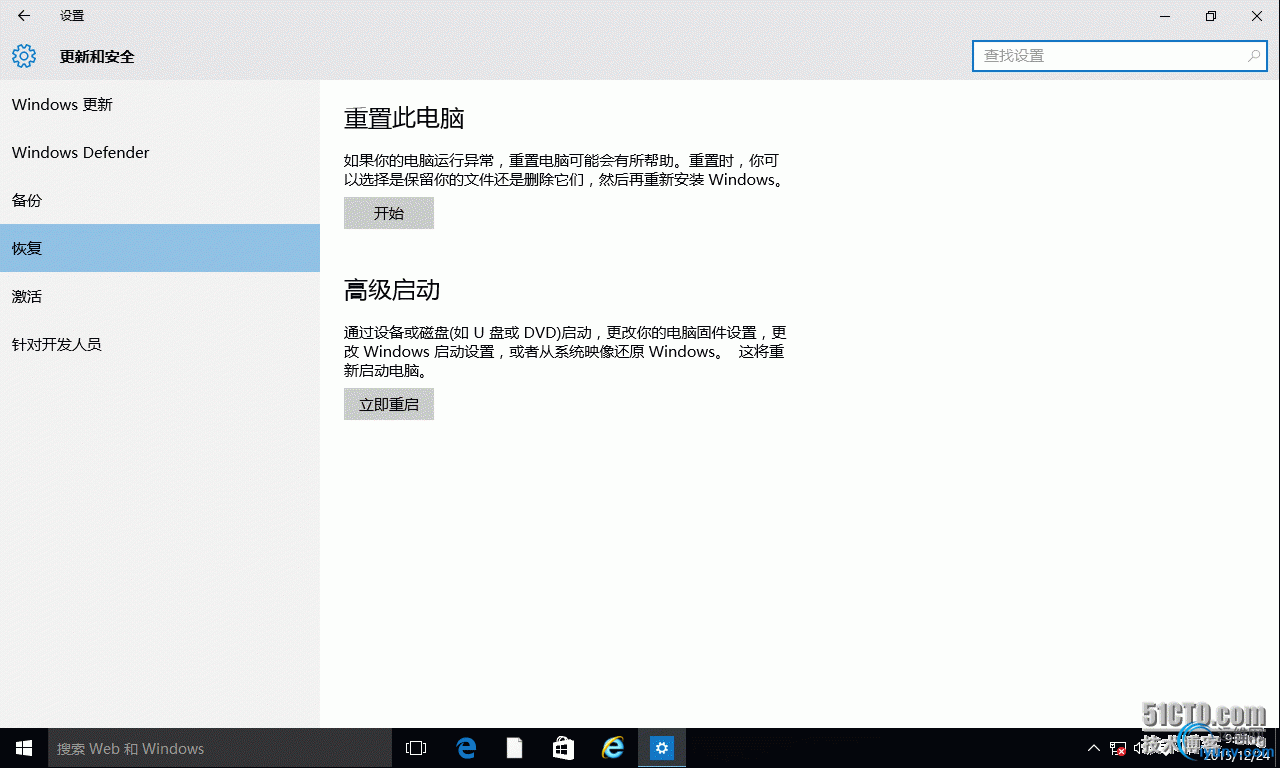Viewport: 1280px width, 768px height.
Task: Show hidden system tray icons
Action: point(1094,748)
